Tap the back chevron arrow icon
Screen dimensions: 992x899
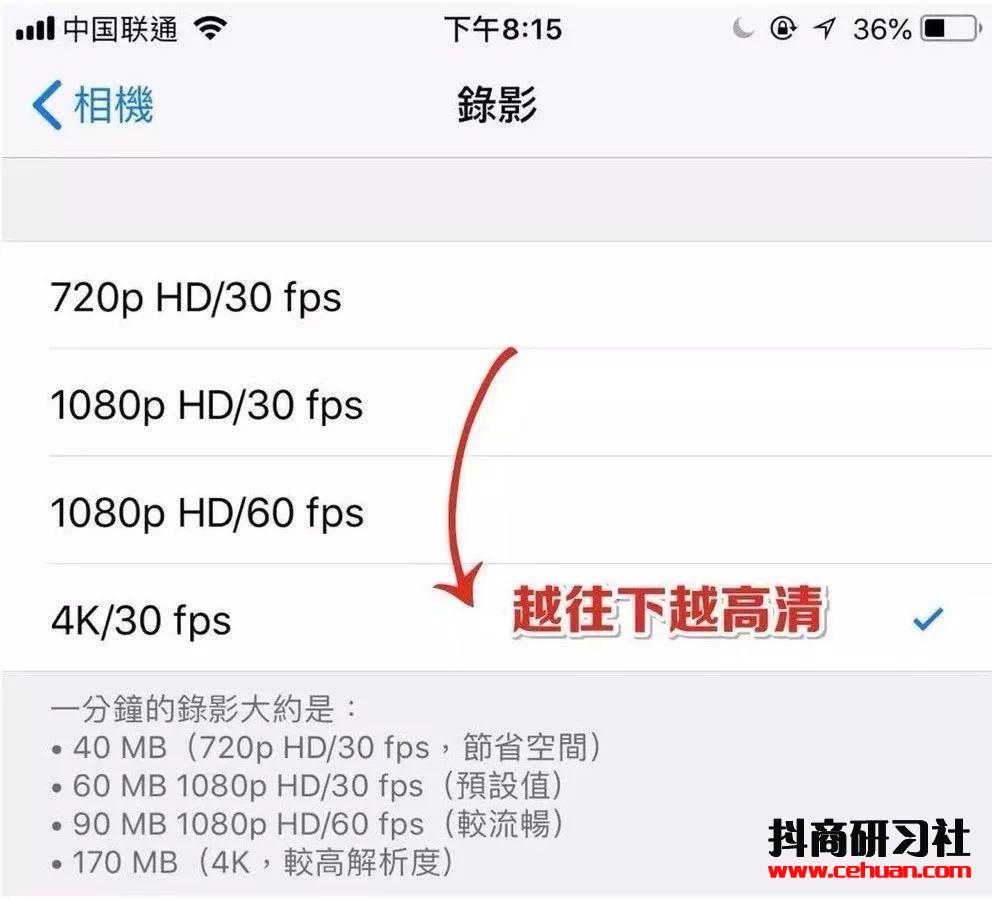(x=47, y=105)
